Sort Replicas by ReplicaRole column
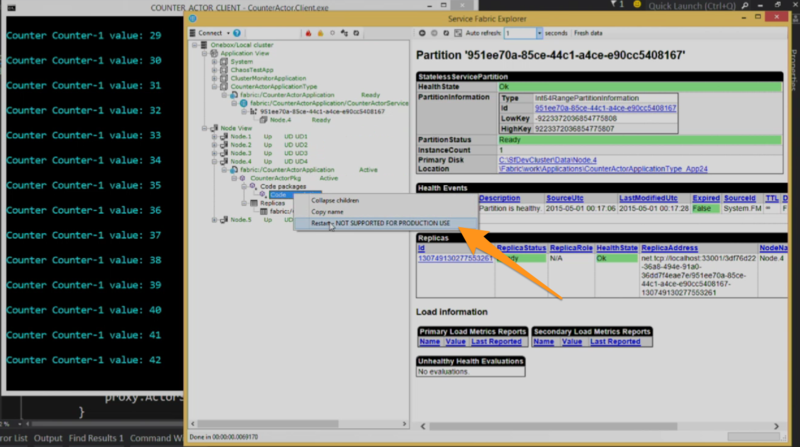Viewport: 800px width, 447px height. (x=571, y=247)
